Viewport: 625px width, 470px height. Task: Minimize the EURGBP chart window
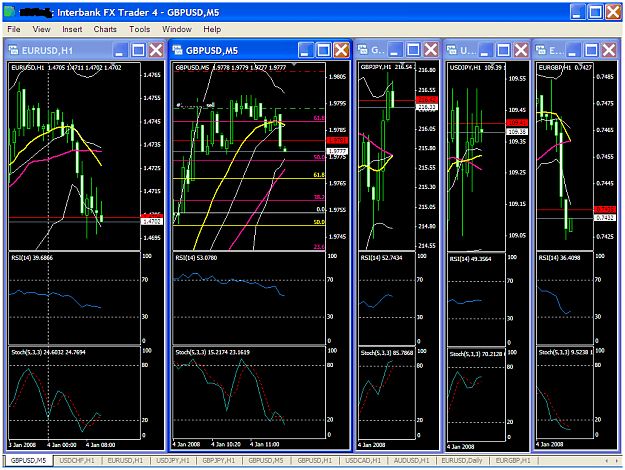pyautogui.click(x=573, y=50)
